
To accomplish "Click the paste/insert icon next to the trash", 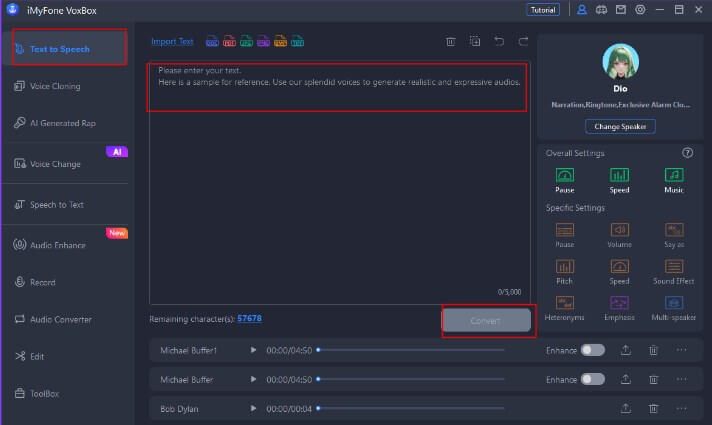I will pyautogui.click(x=475, y=41).
